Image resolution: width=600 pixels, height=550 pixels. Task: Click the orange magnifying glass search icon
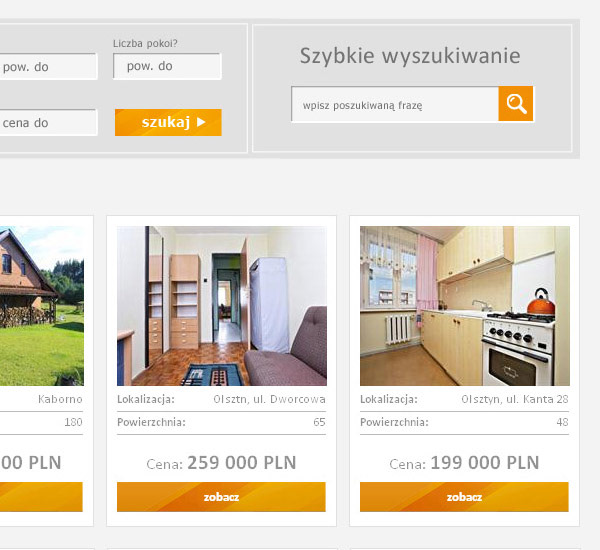[515, 104]
